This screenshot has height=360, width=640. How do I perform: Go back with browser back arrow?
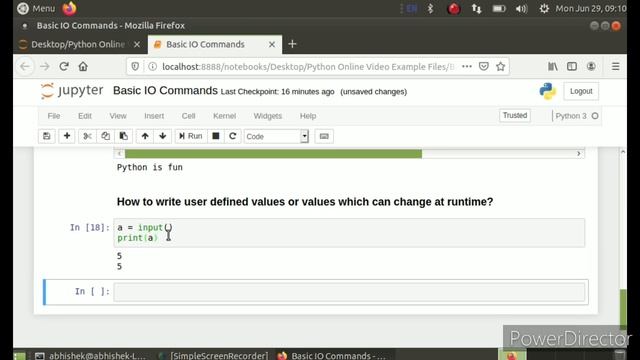click(x=25, y=67)
